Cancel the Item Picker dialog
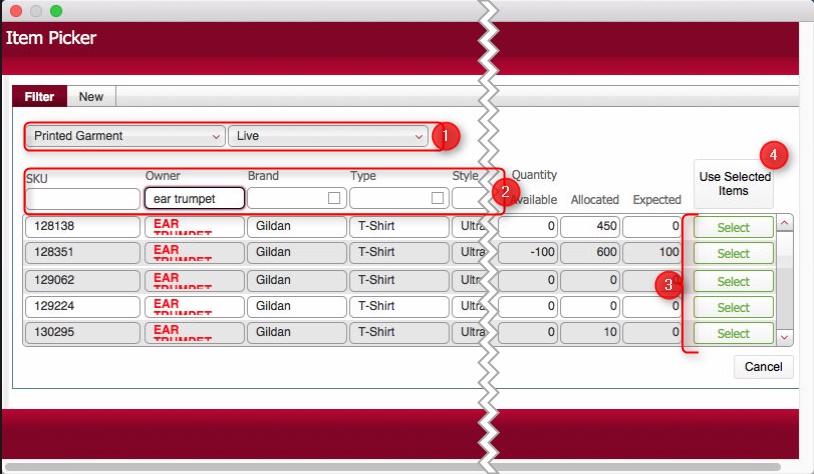This screenshot has height=474, width=814. point(763,367)
